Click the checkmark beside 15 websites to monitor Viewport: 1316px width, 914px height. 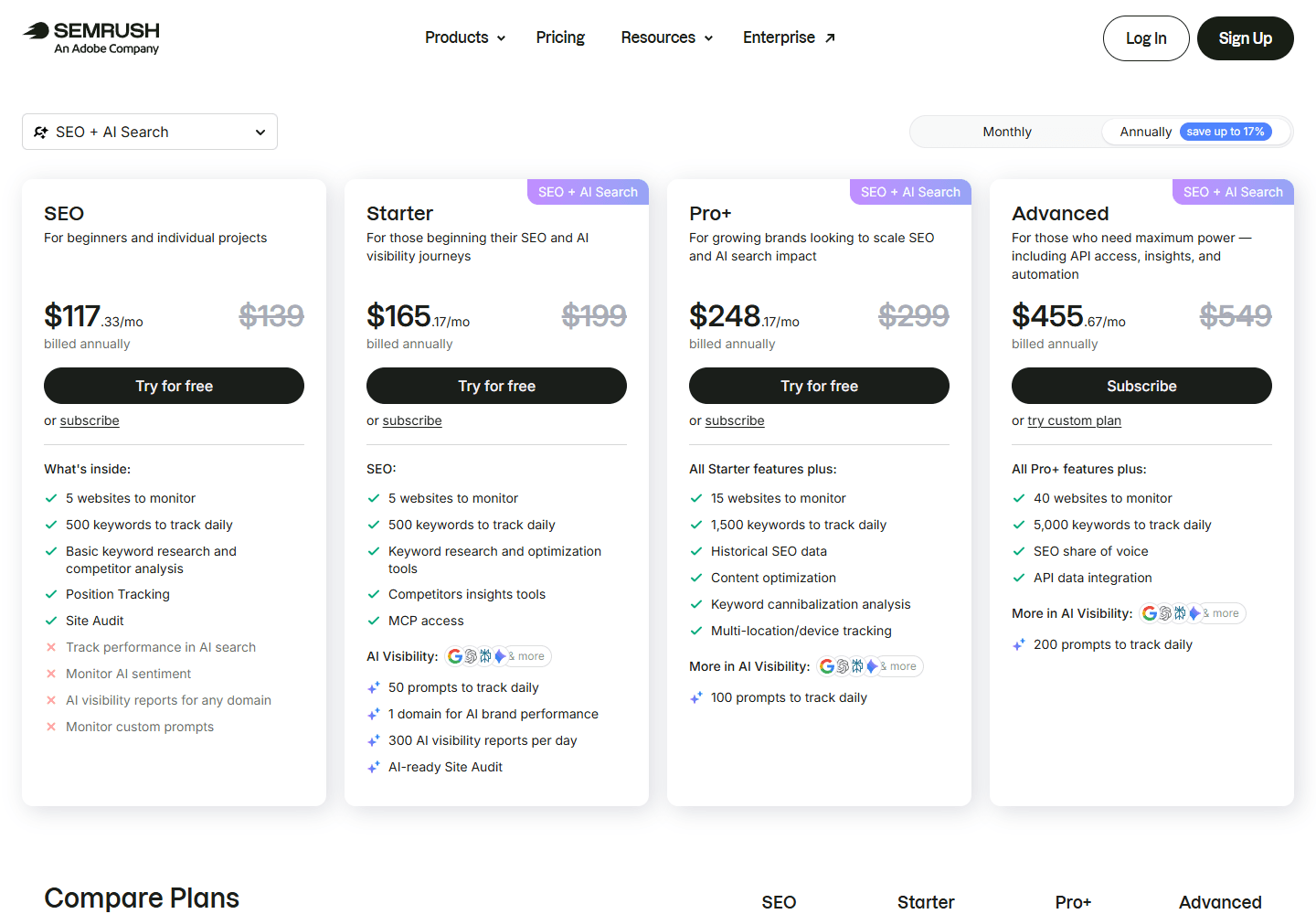[x=696, y=498]
